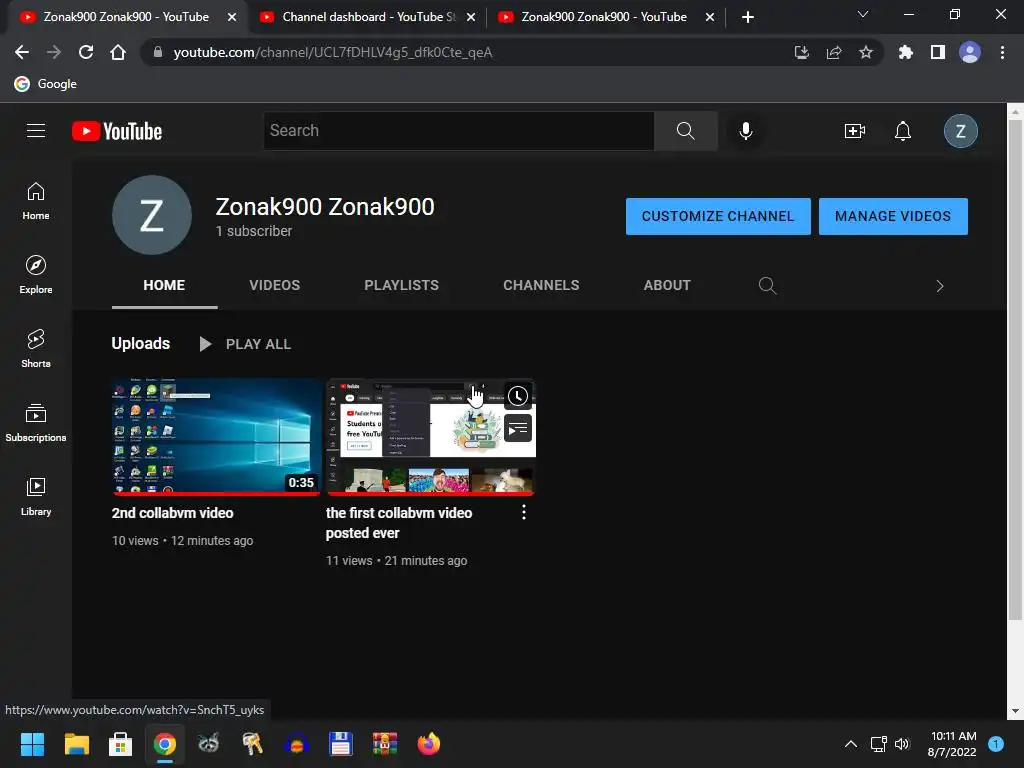Open Shorts in the sidebar
Image resolution: width=1024 pixels, height=768 pixels.
pyautogui.click(x=36, y=349)
